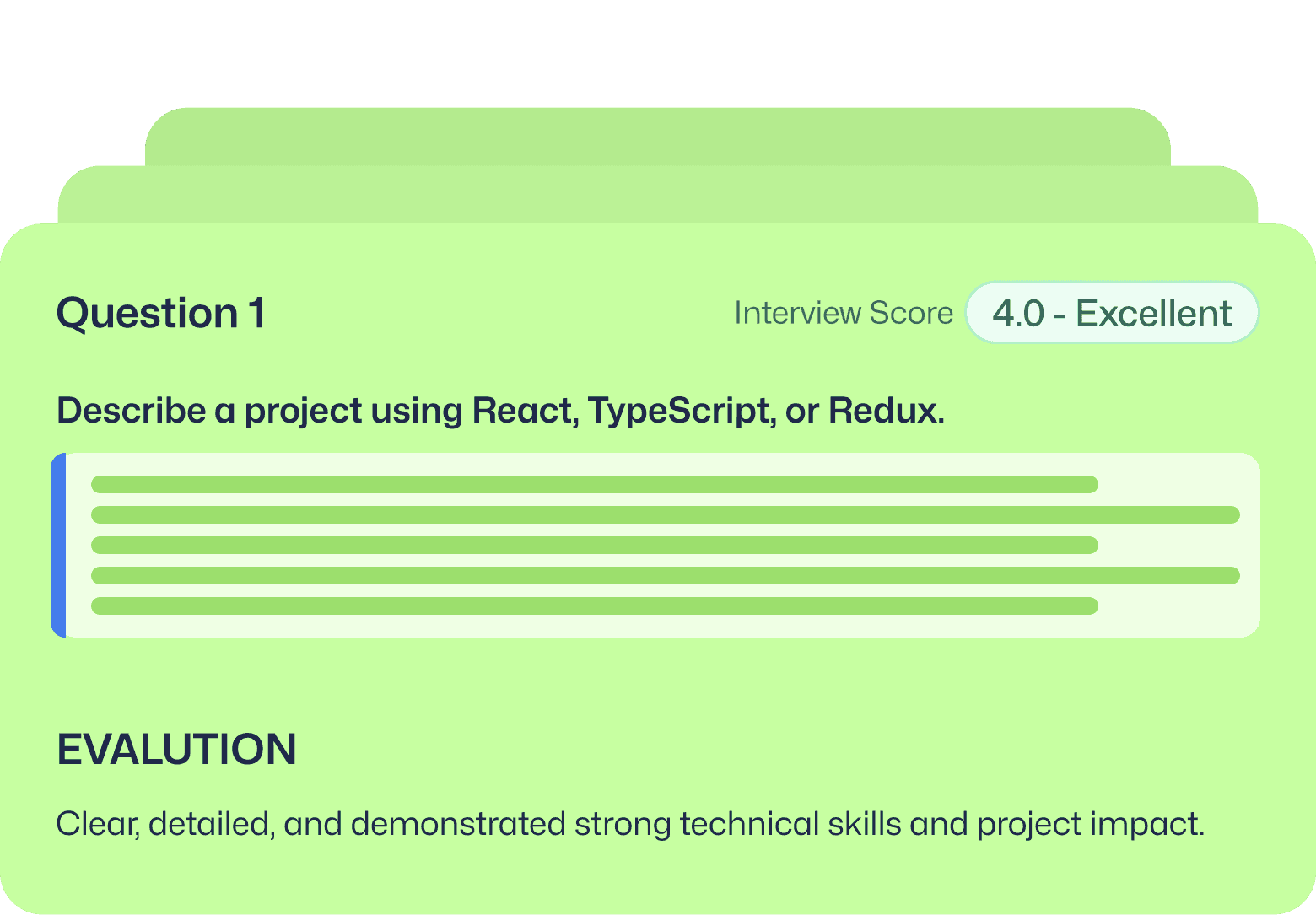Viewport: 1316px width, 915px height.
Task: Click the word "demonstrated" in the evaluation text
Action: pyautogui.click(x=458, y=823)
